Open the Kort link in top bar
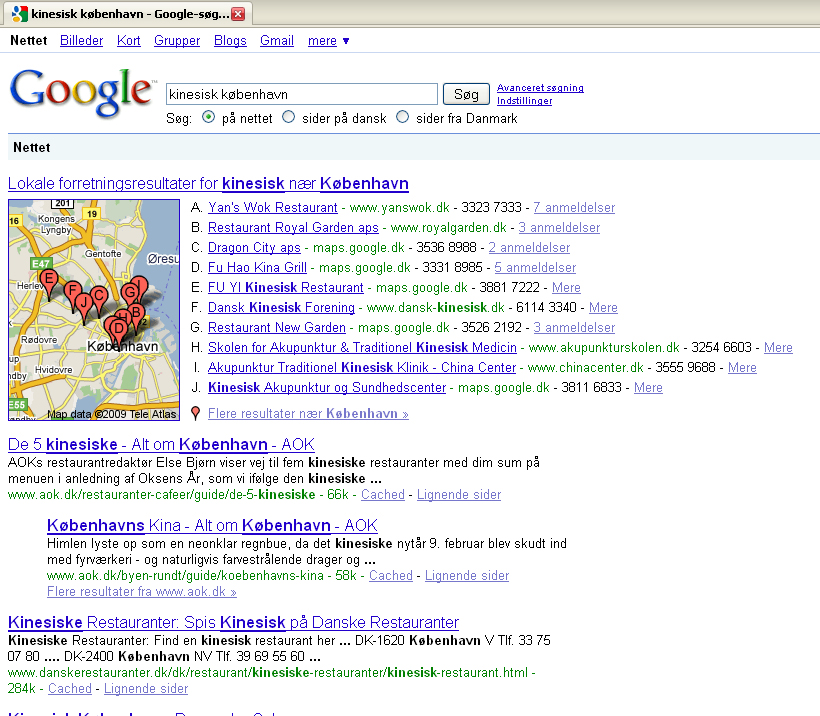 pyautogui.click(x=129, y=41)
